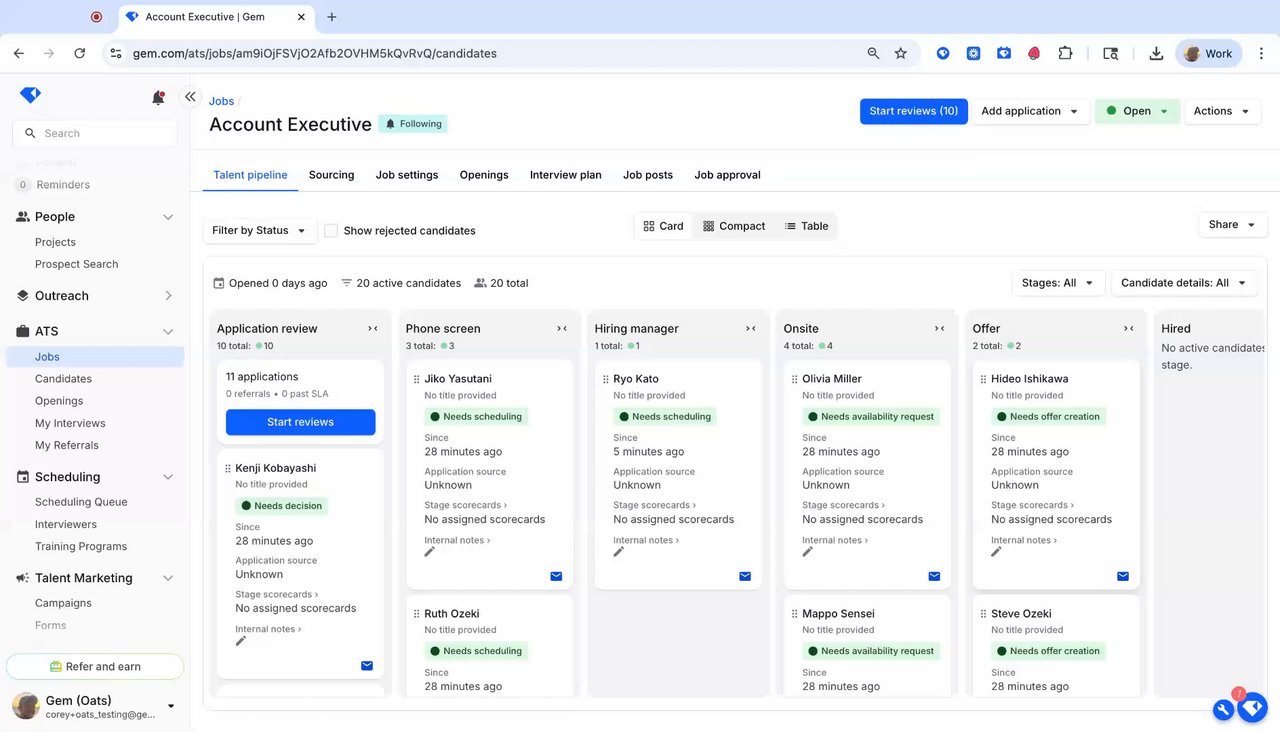1280x732 pixels.
Task: Open the Sourcing tab
Action: click(331, 175)
